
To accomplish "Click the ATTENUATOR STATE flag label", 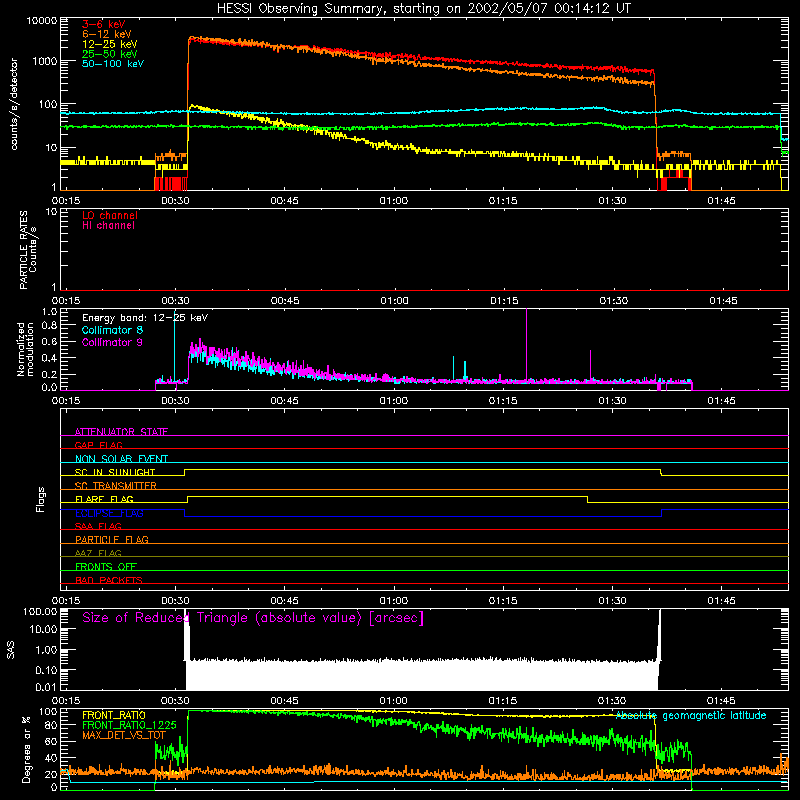I will tap(121, 432).
